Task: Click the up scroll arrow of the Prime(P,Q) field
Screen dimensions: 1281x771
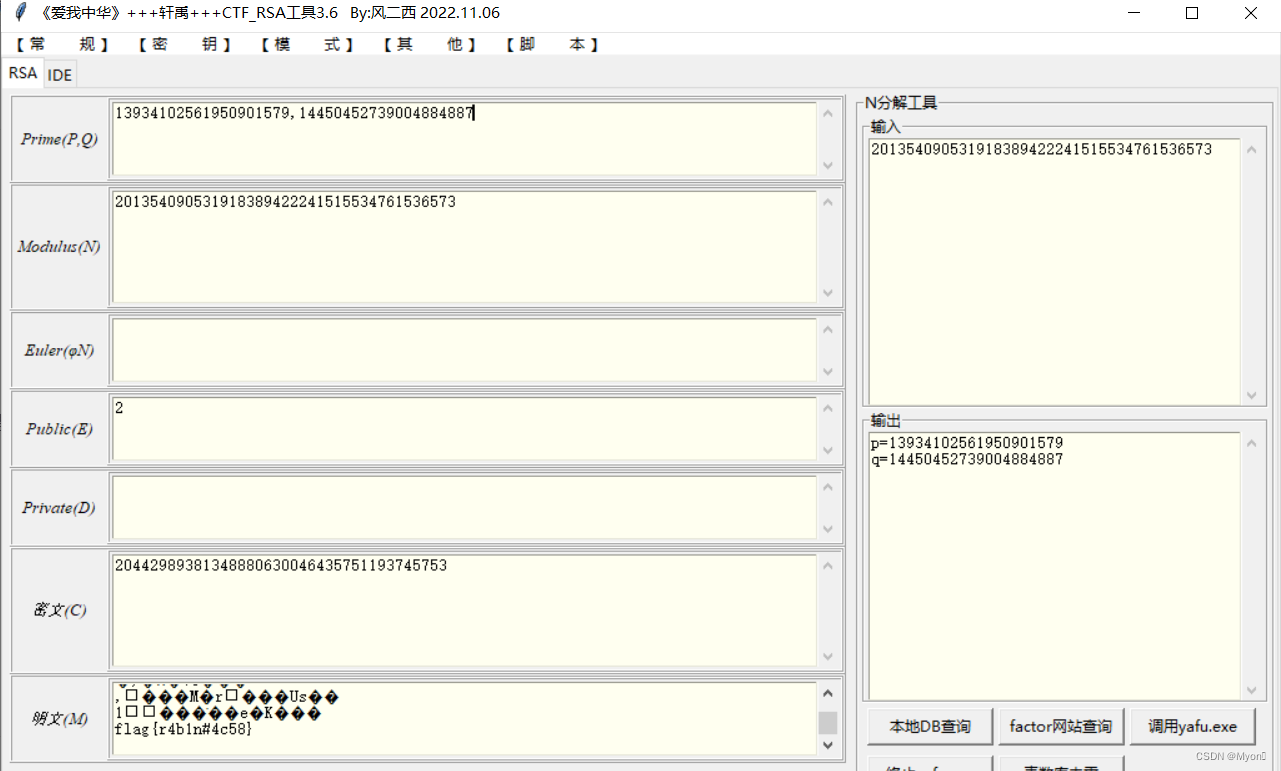Action: coord(827,111)
